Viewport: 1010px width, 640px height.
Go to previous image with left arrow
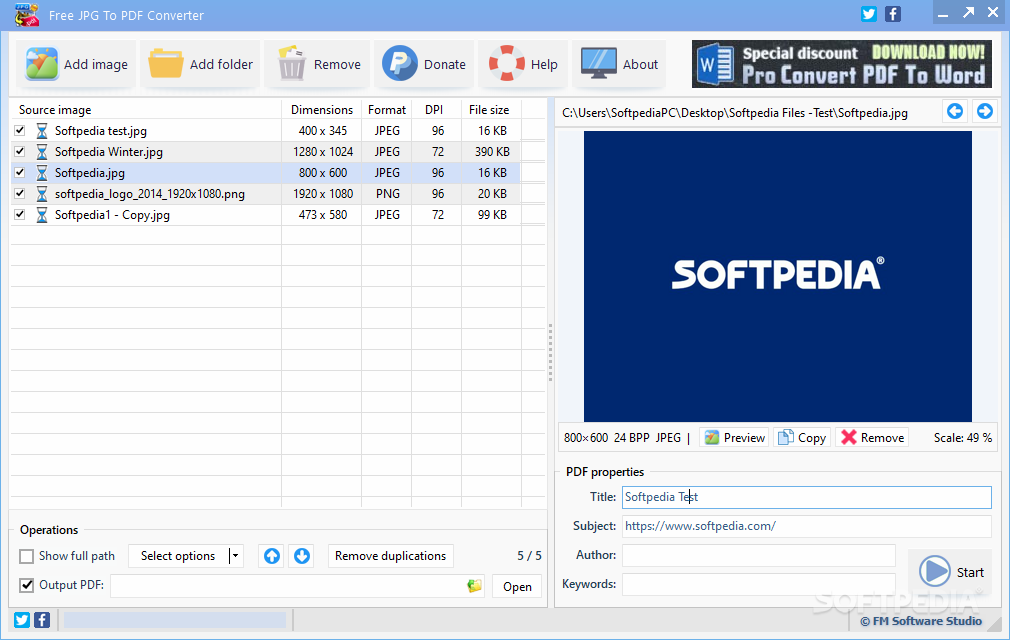coord(955,111)
